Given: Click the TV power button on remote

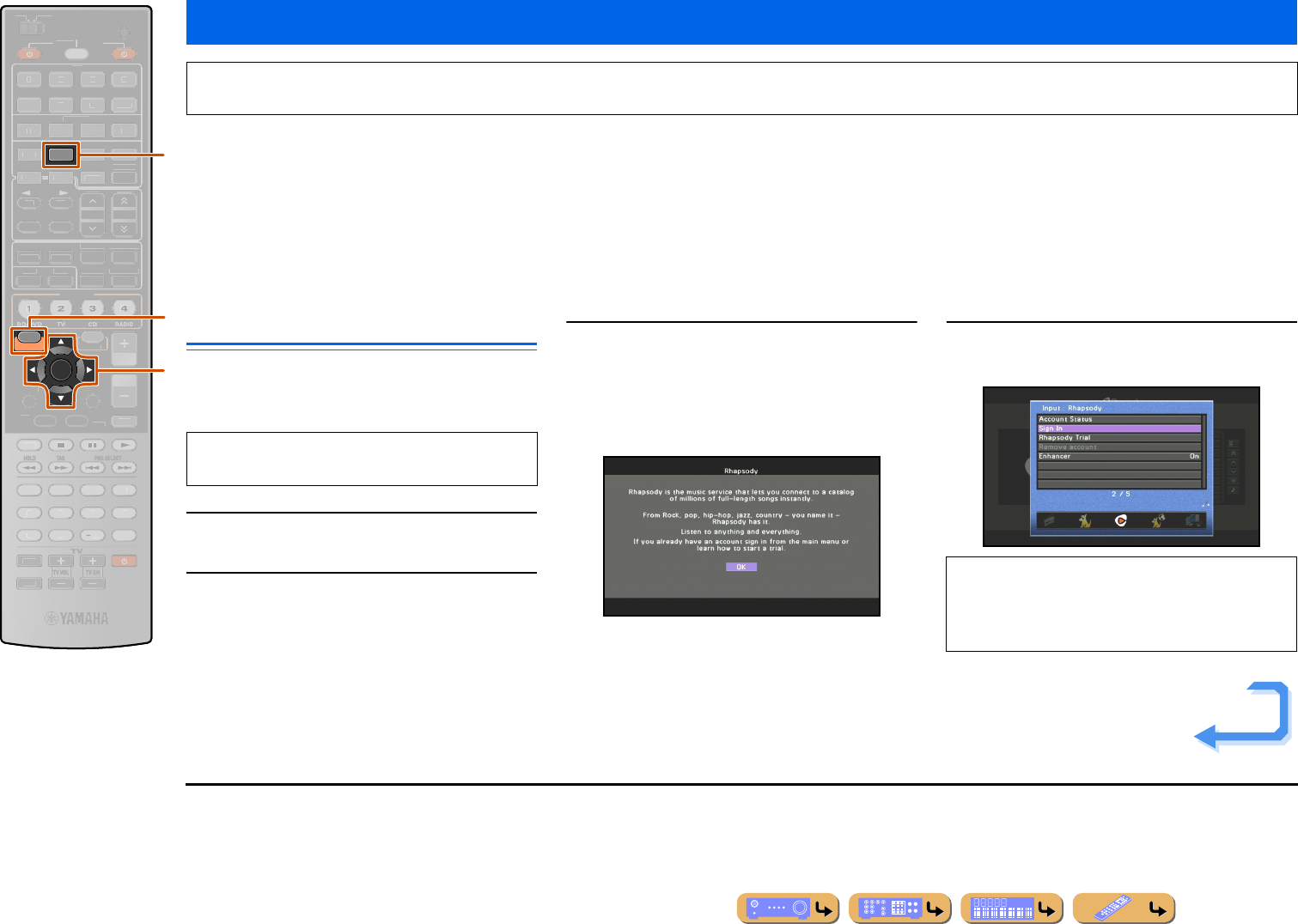Looking at the screenshot, I should click(x=124, y=561).
